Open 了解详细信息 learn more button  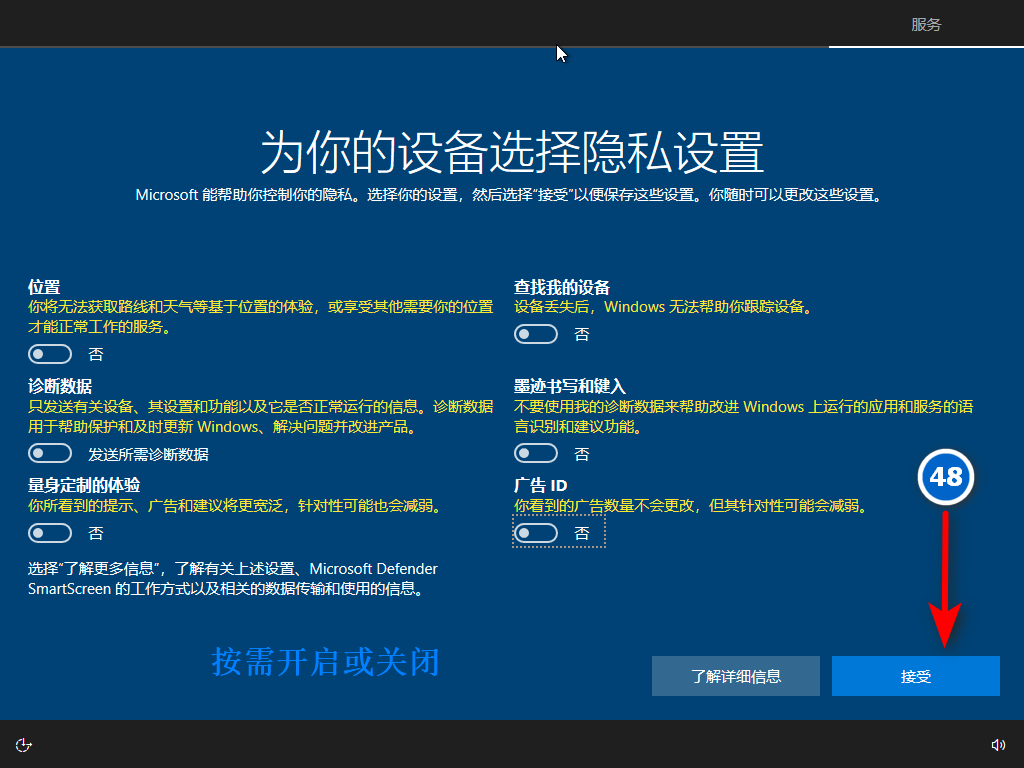click(x=735, y=676)
